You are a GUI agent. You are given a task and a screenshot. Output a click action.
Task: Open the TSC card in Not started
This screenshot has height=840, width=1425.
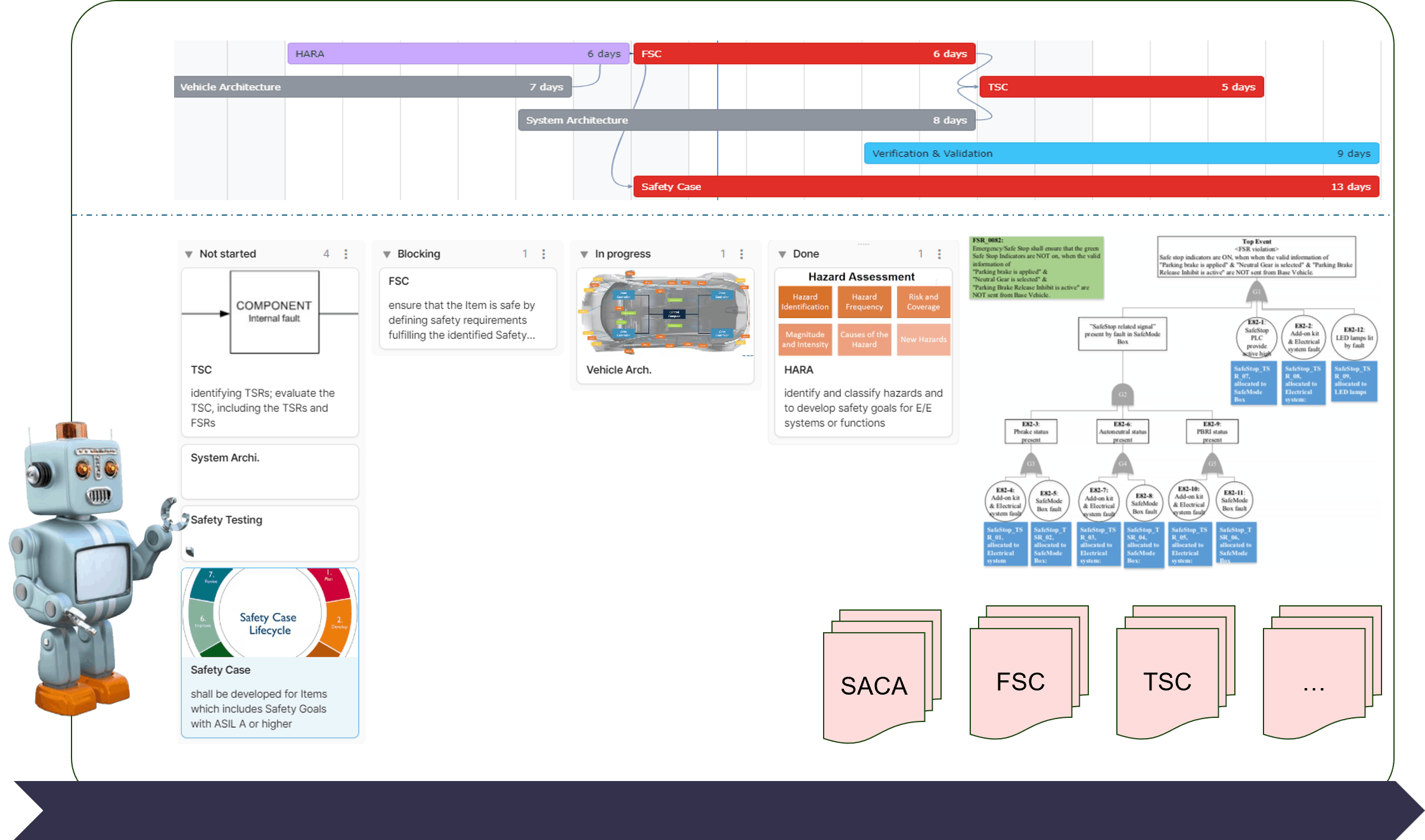click(x=270, y=352)
